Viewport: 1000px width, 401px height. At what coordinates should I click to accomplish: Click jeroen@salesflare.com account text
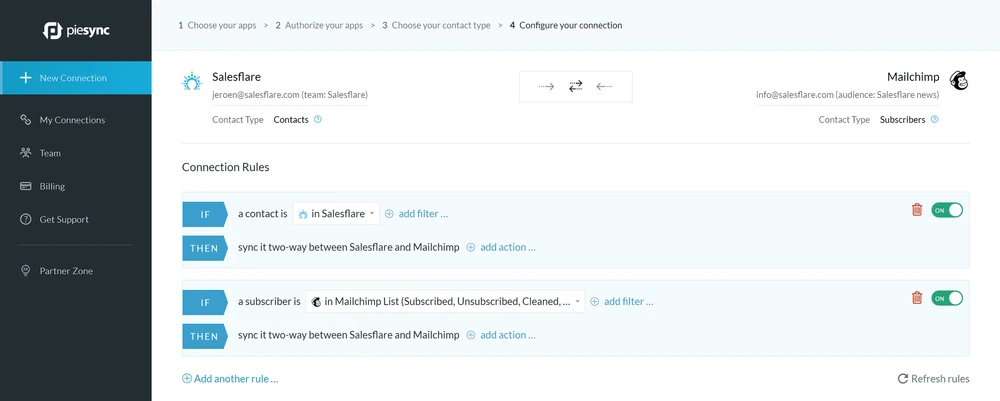click(290, 95)
